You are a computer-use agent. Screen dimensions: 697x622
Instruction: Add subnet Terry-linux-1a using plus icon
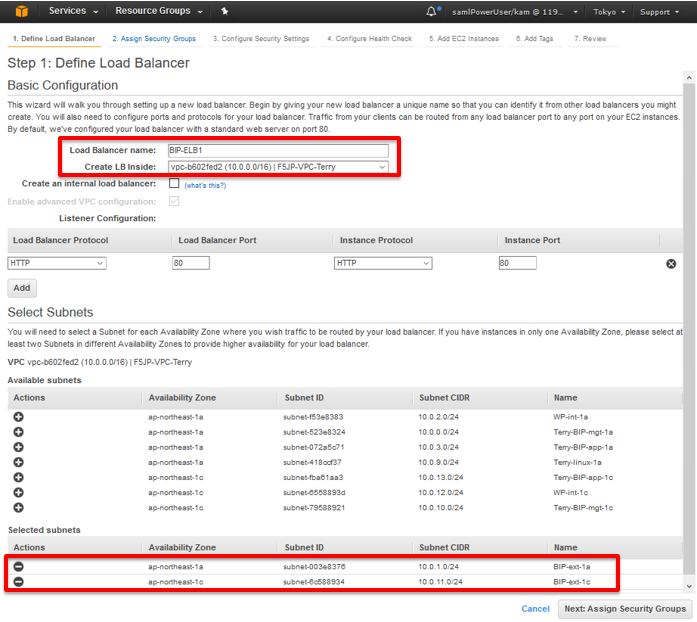18,462
